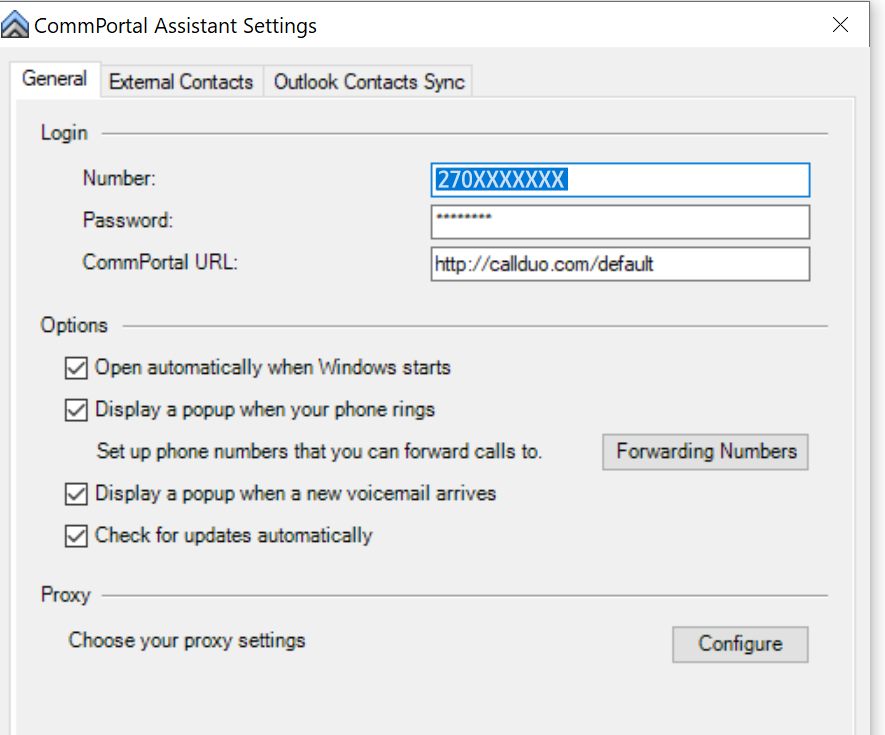Click into the CommPortal URL field
This screenshot has width=885, height=735.
[620, 264]
